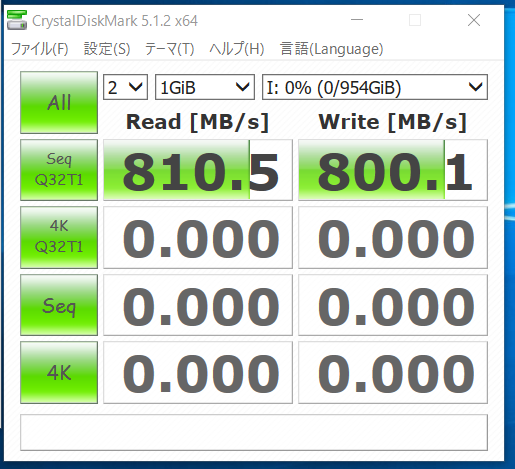This screenshot has width=515, height=469.
Task: Click the Read [MB/s] column header
Action: pos(197,122)
